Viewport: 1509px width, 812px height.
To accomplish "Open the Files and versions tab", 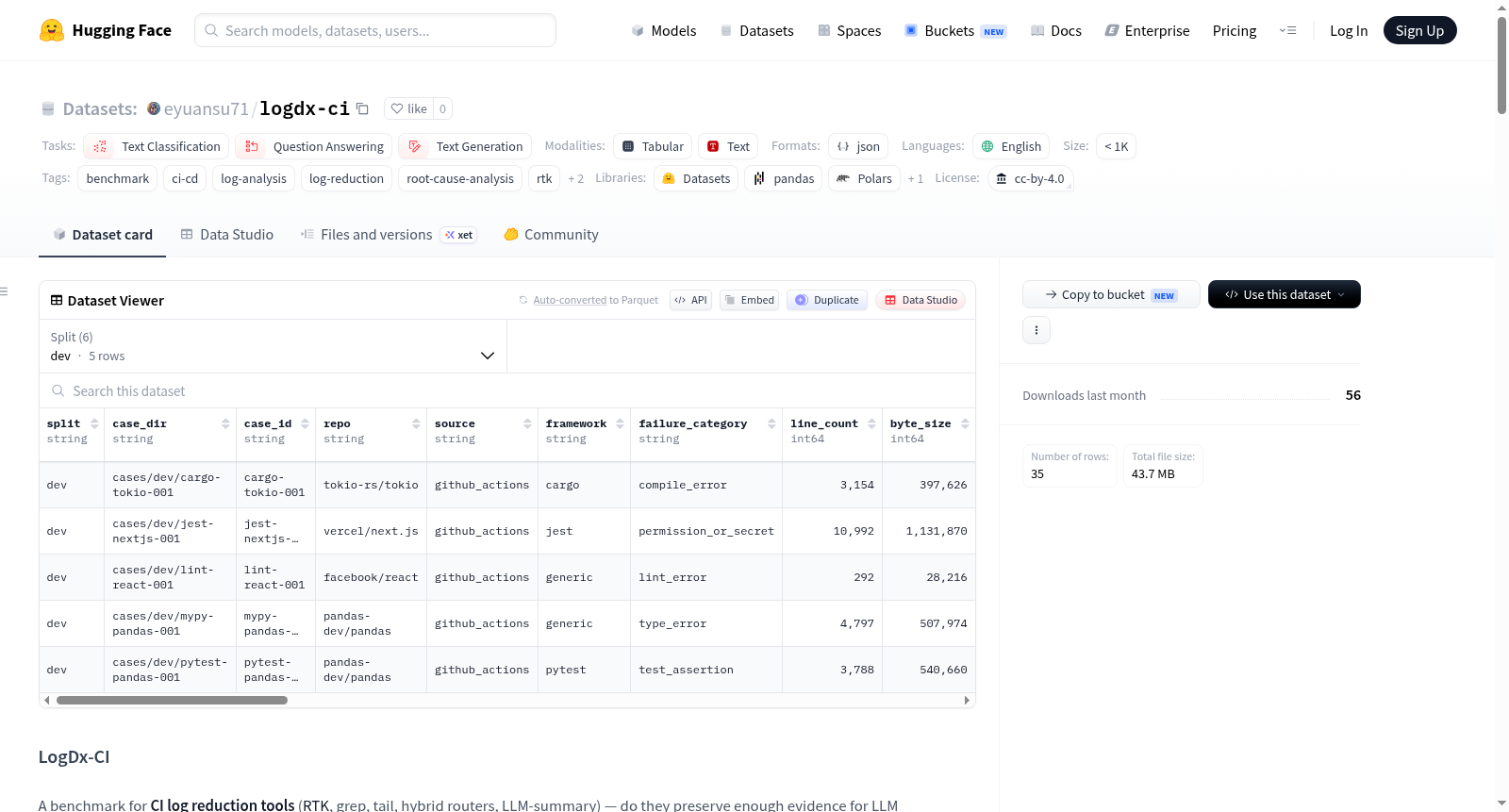I will [389, 235].
